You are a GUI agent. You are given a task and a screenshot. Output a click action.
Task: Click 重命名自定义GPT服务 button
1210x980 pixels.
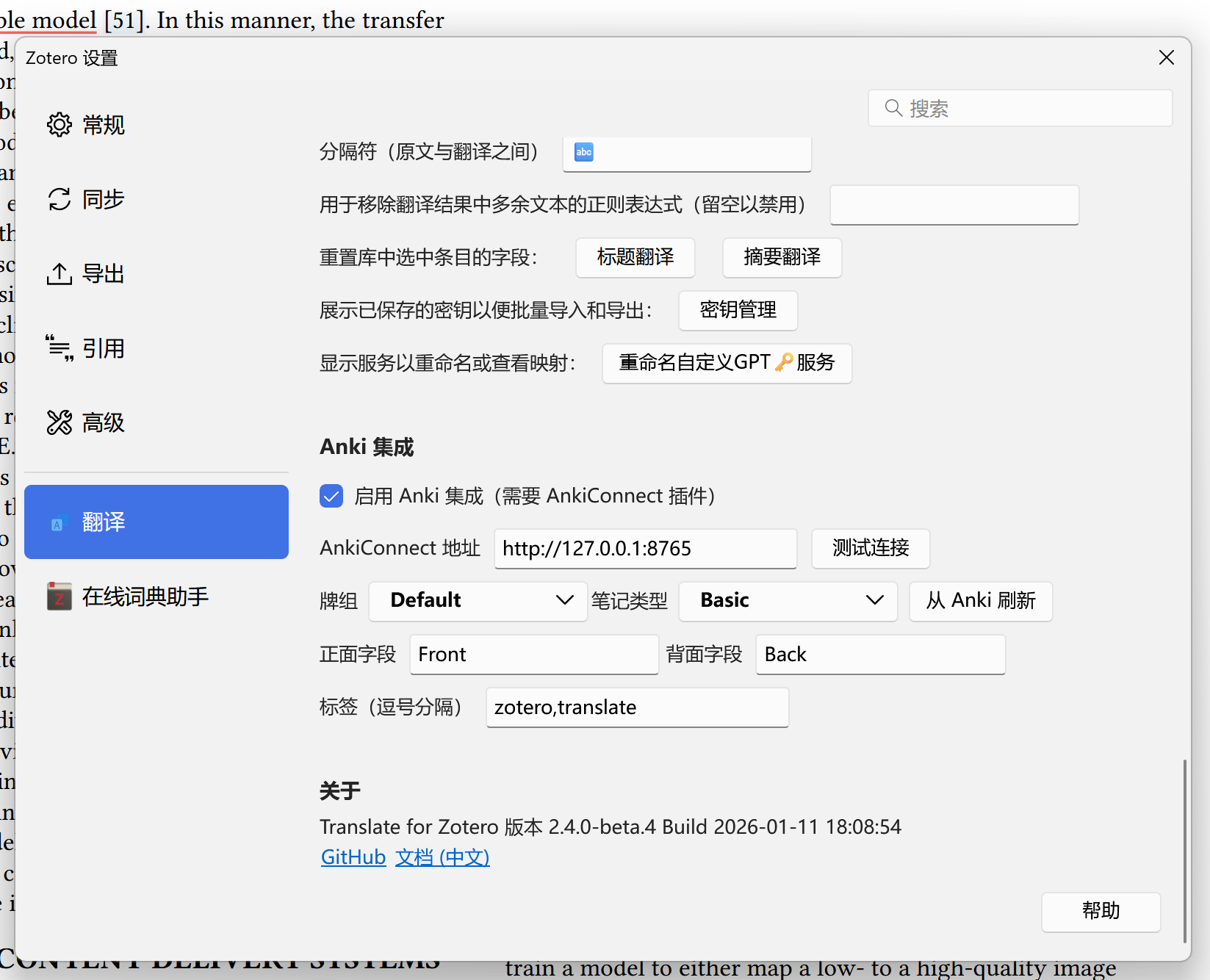tap(727, 363)
